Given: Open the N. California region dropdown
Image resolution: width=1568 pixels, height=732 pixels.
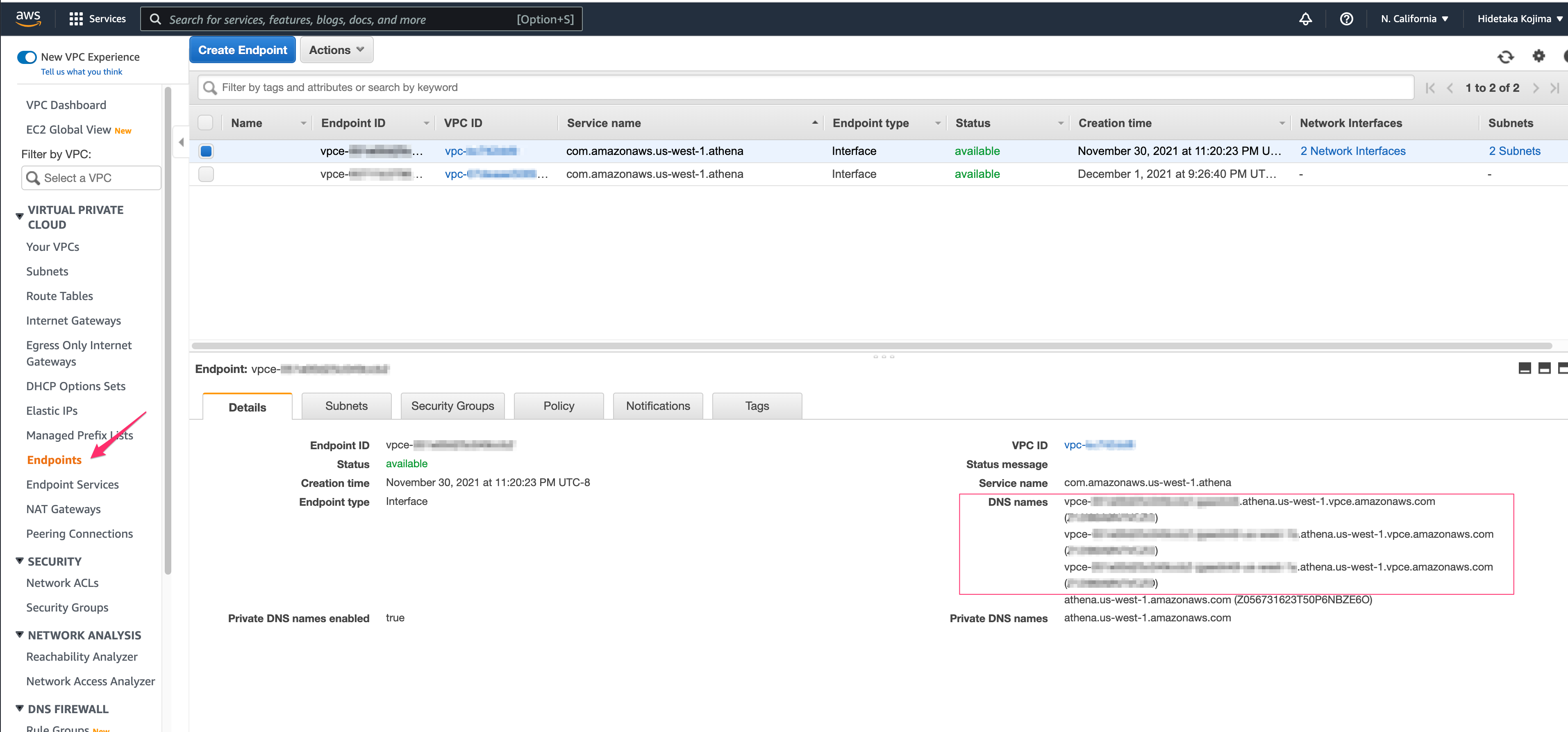Looking at the screenshot, I should [1414, 19].
